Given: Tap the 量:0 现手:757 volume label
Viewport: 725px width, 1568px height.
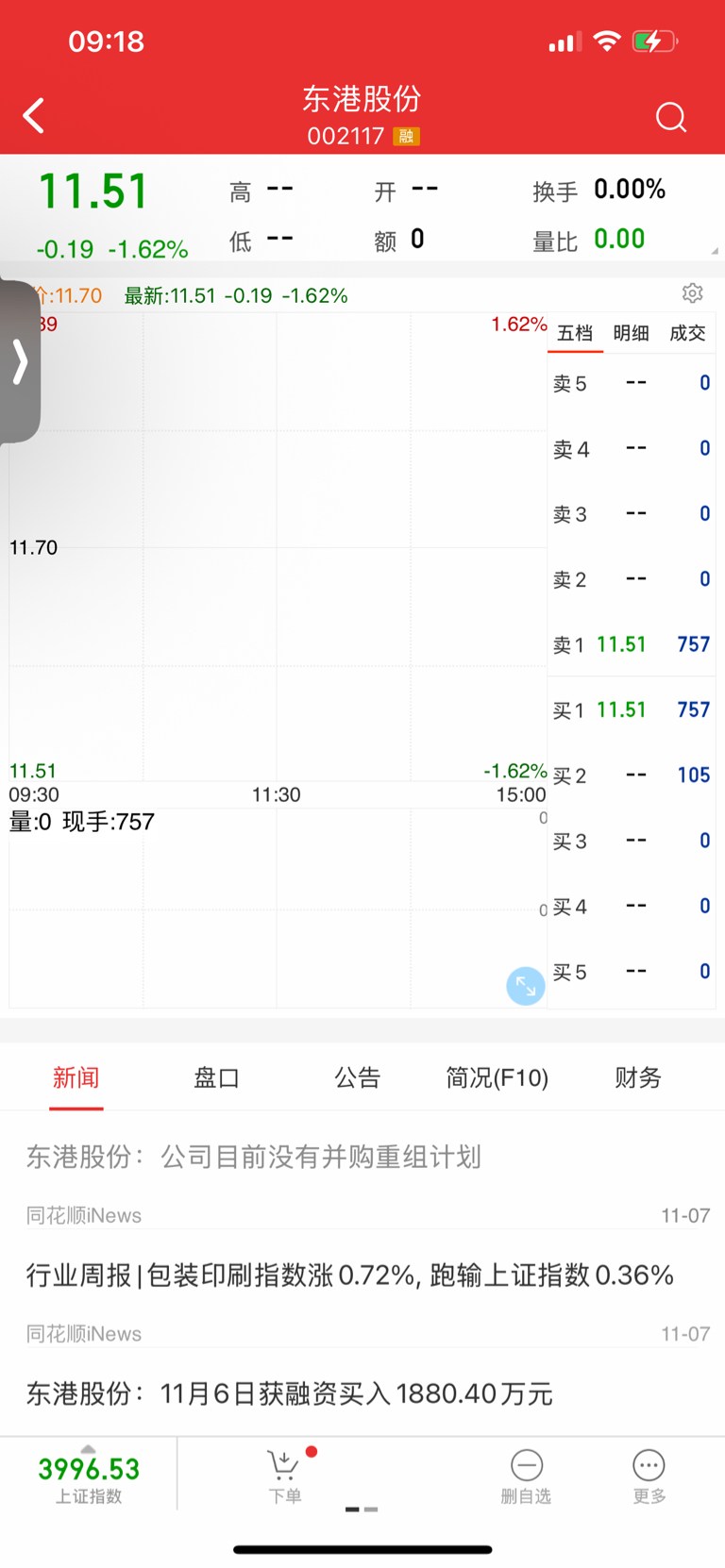Looking at the screenshot, I should [x=81, y=822].
